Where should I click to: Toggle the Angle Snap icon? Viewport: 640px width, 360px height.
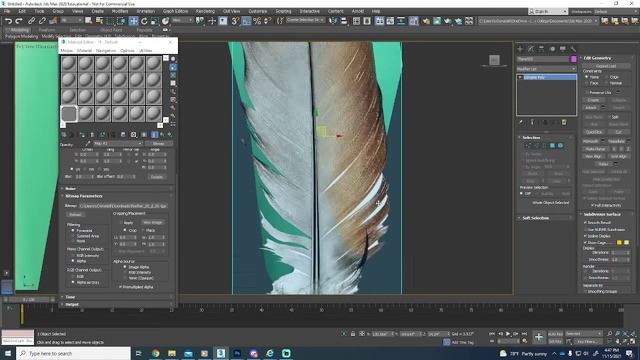(246, 21)
